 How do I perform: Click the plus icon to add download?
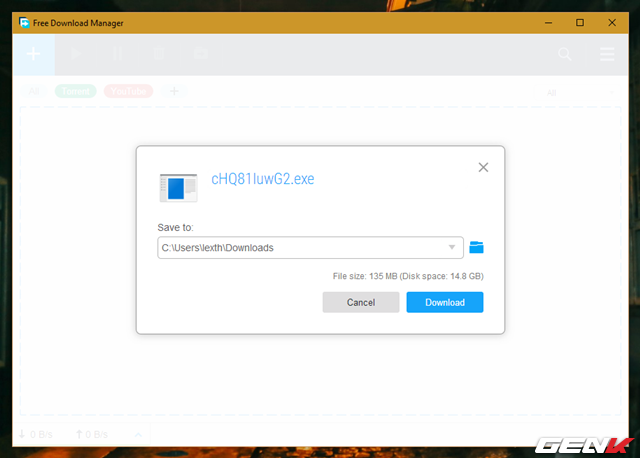coord(33,54)
